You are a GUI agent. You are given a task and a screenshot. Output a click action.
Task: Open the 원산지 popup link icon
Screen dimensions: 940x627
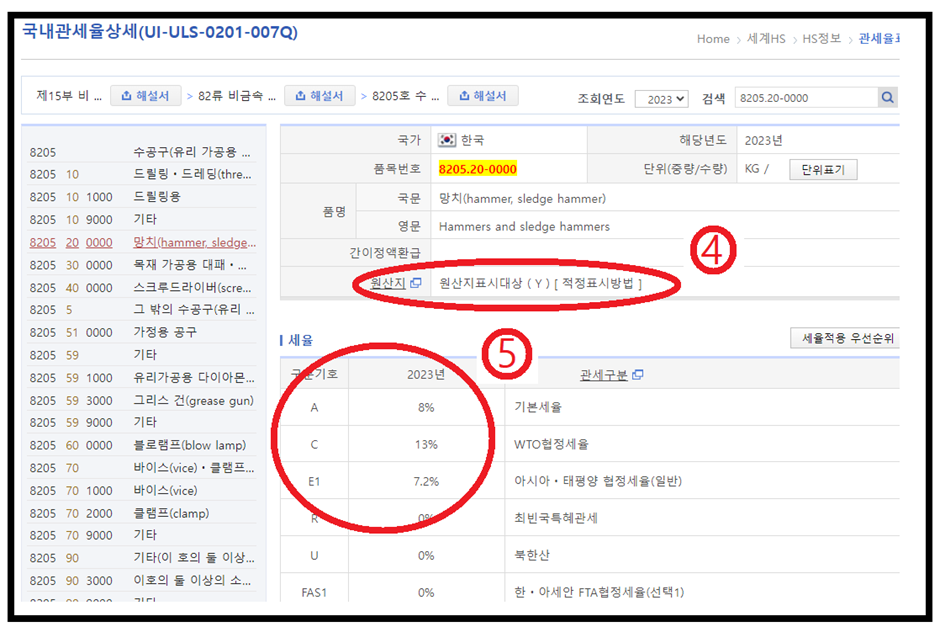pos(415,282)
